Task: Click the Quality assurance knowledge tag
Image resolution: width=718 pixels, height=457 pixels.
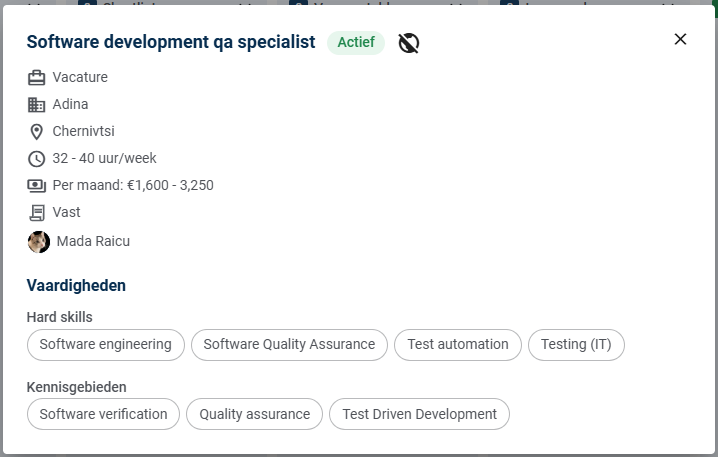Action: tap(255, 414)
